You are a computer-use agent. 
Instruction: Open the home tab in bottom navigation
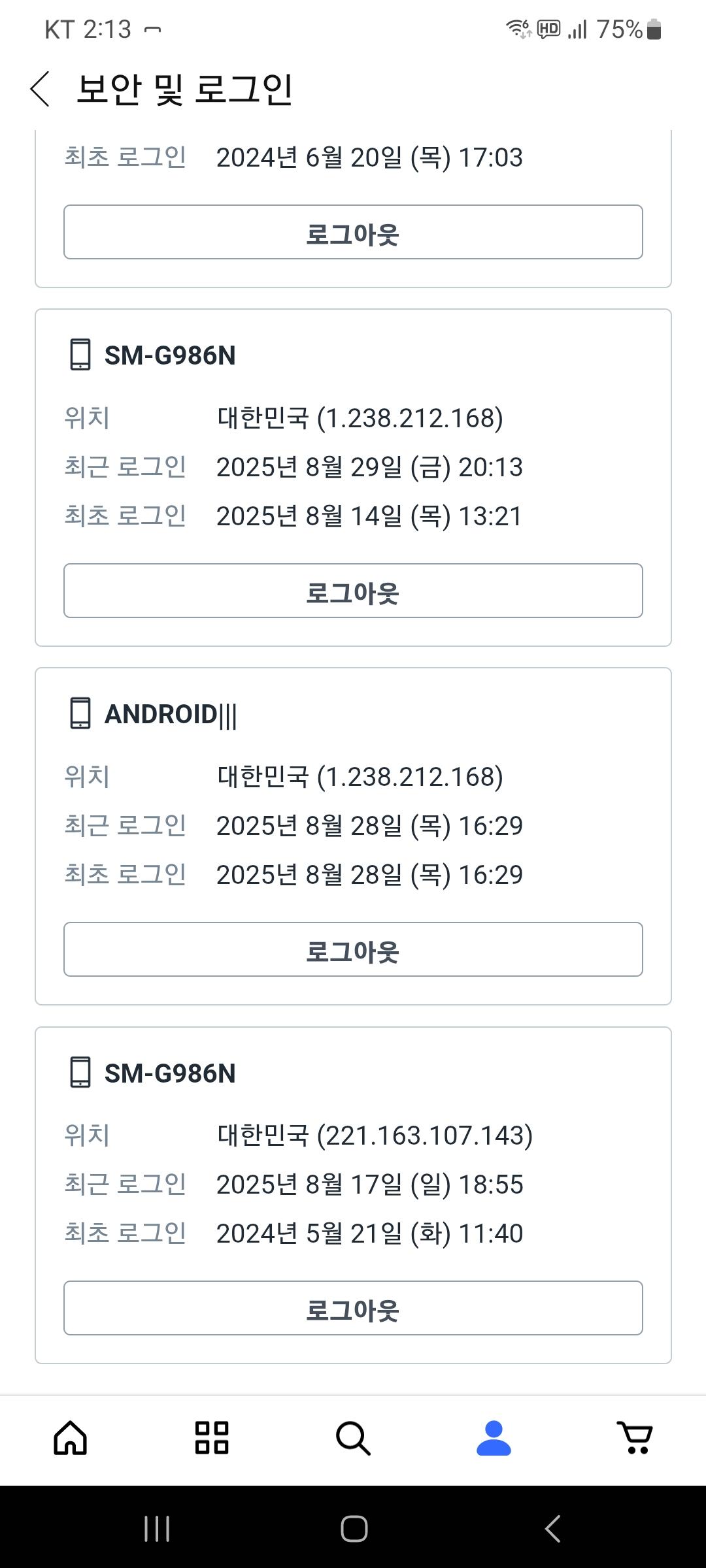click(x=71, y=1438)
